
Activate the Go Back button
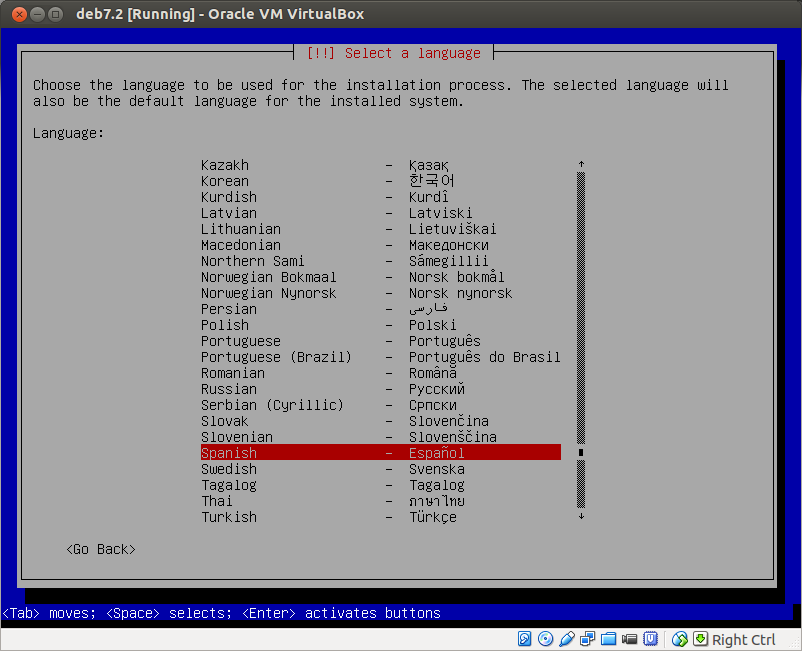(100, 549)
